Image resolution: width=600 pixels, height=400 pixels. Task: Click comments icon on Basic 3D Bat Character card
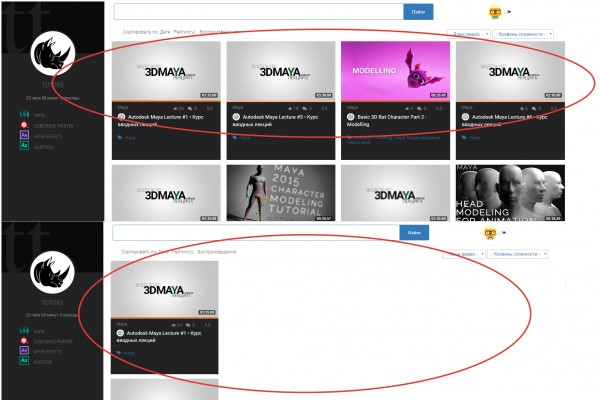coord(419,109)
